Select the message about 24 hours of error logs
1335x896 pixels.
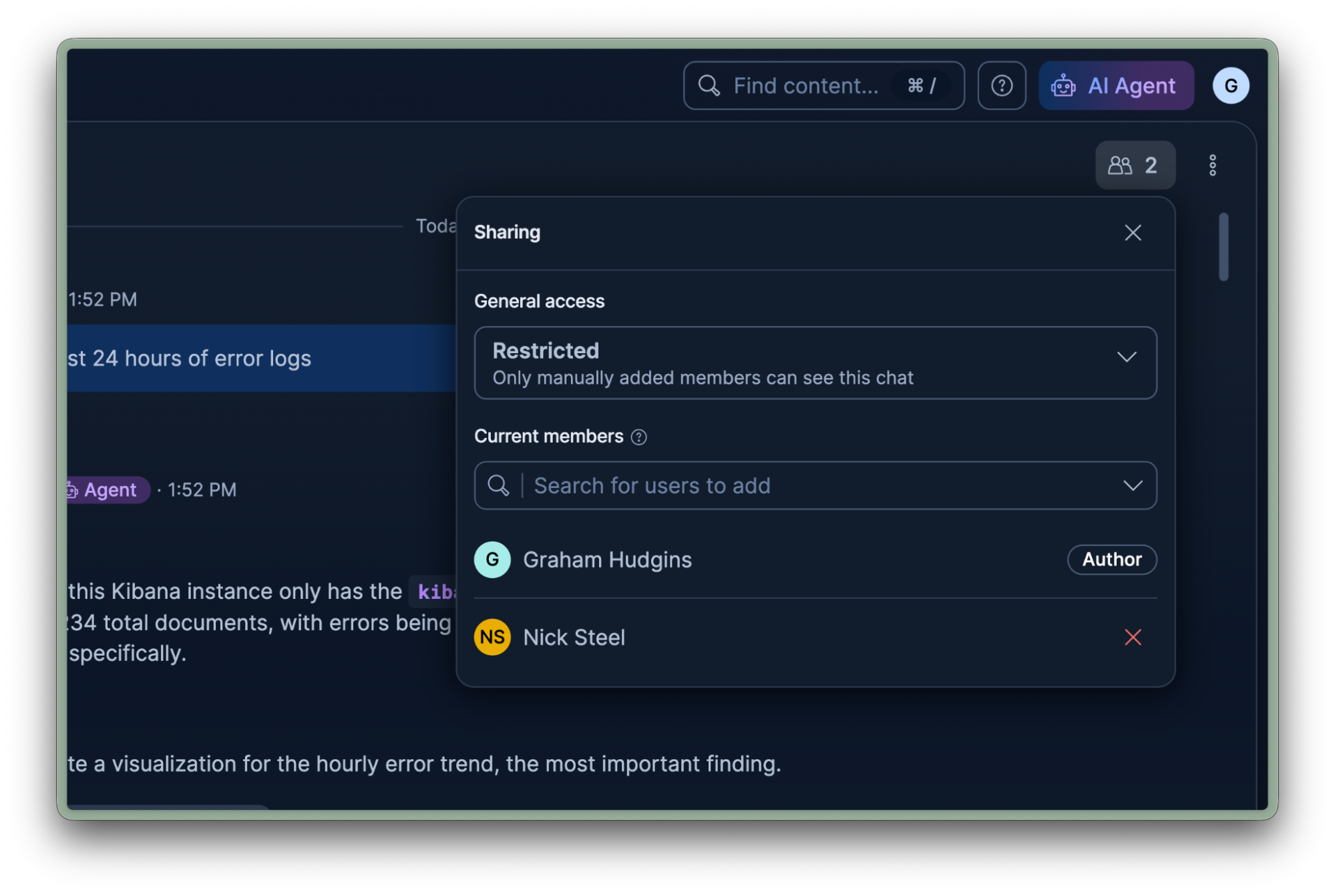point(261,358)
